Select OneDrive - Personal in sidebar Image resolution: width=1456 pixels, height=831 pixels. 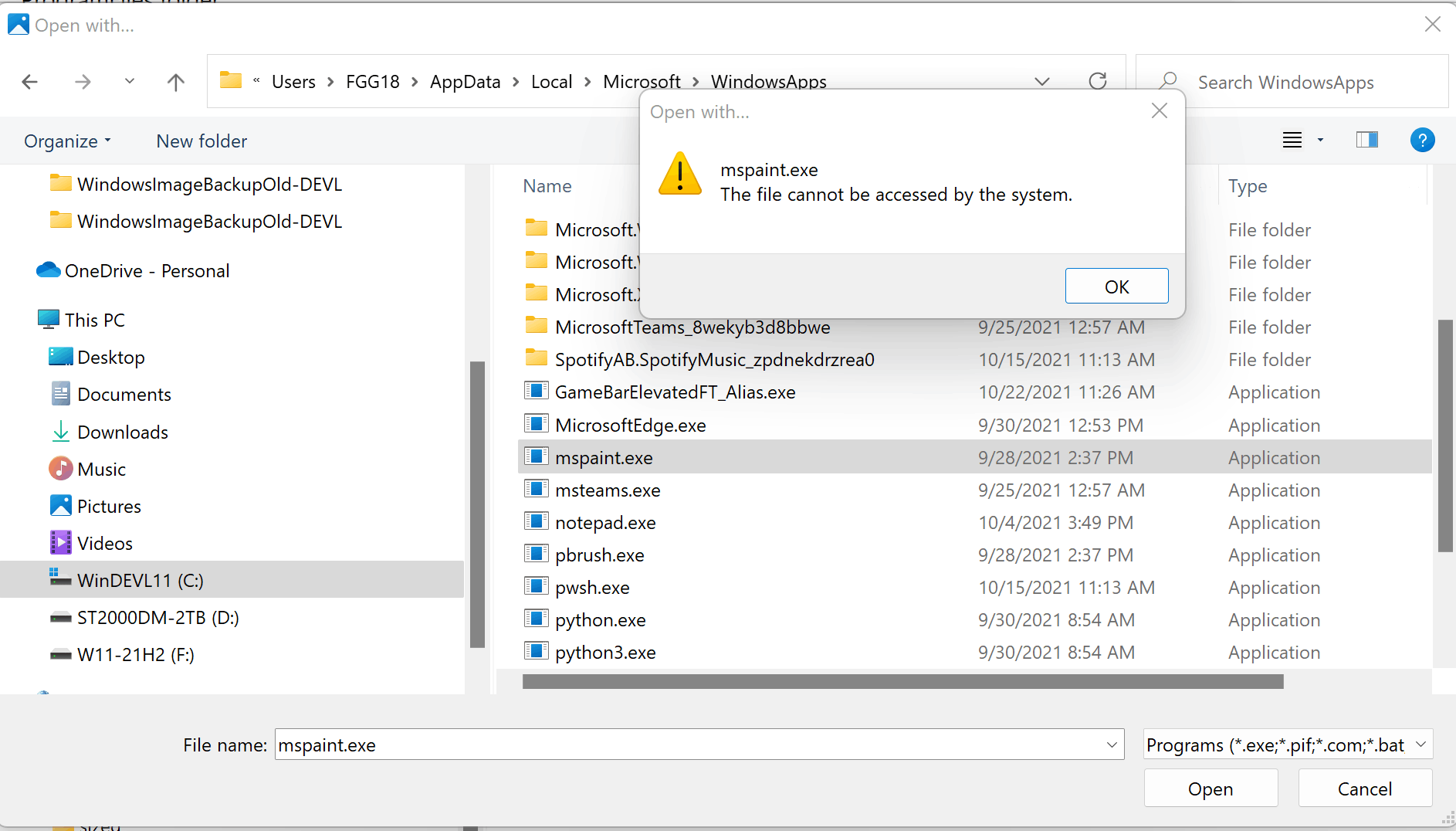(x=133, y=271)
